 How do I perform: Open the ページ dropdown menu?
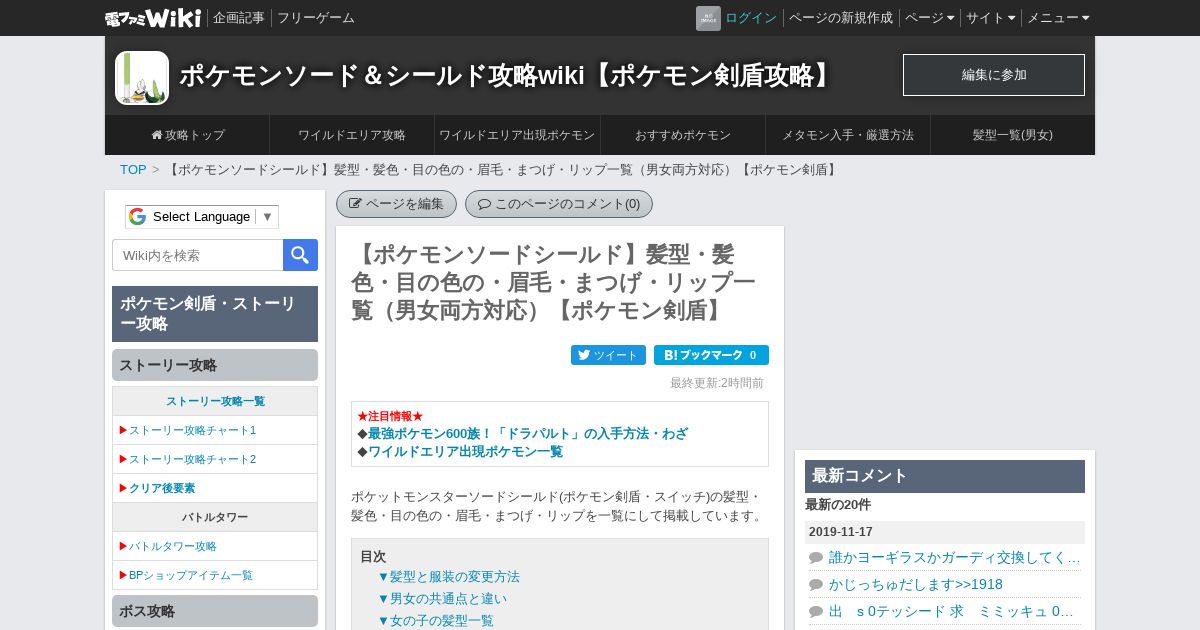click(929, 18)
